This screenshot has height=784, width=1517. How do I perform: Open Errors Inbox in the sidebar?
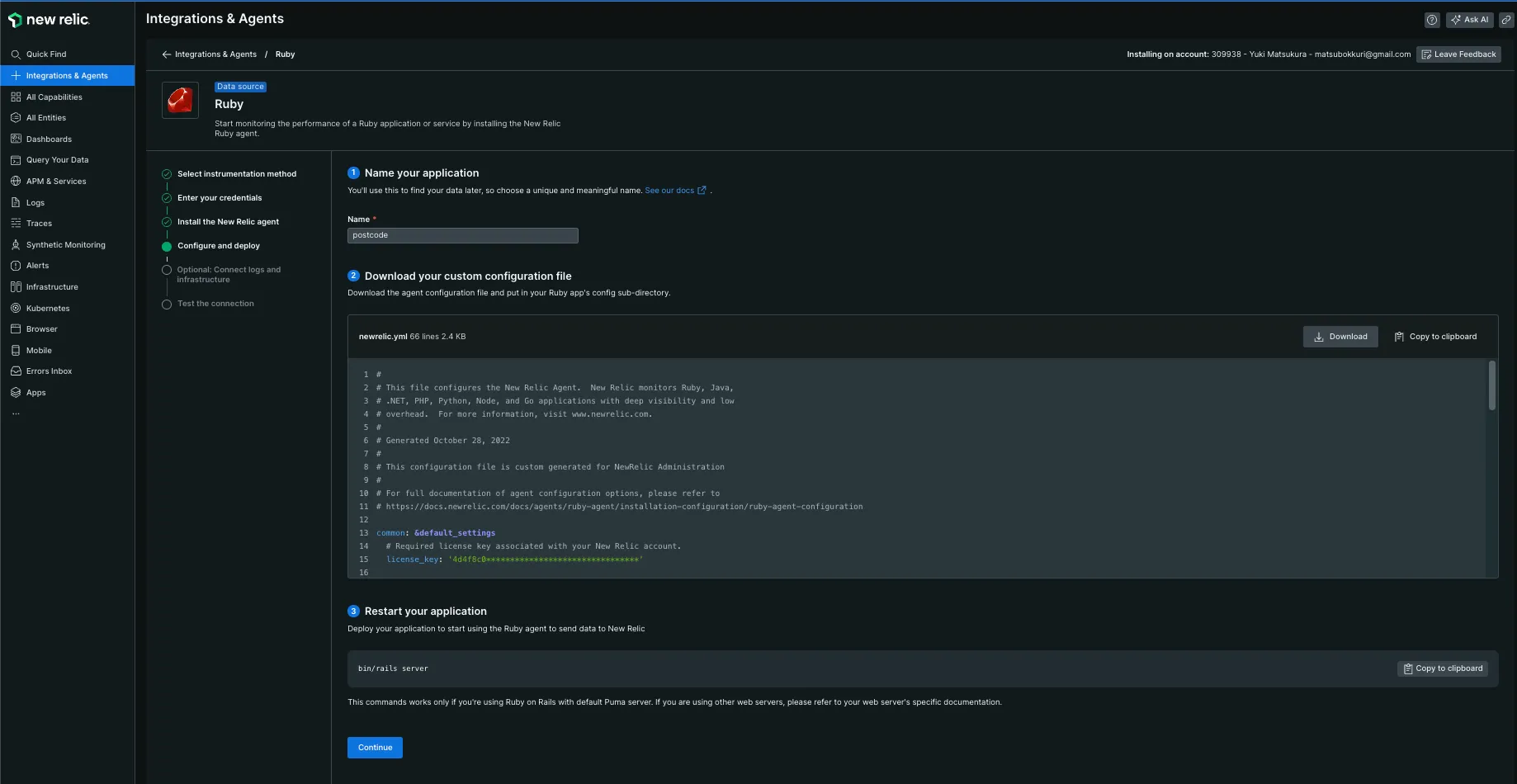(x=49, y=371)
